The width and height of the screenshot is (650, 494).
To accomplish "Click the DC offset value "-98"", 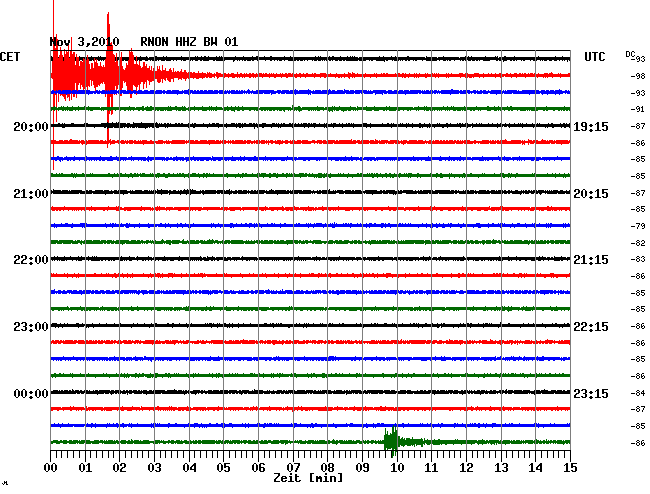I will (638, 76).
